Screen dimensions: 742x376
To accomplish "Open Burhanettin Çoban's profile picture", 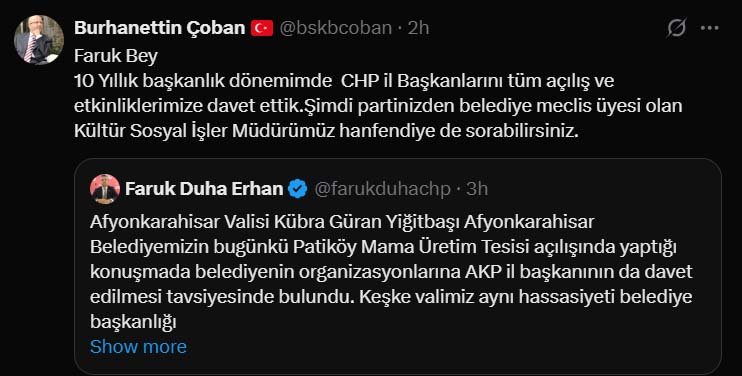I will (x=39, y=39).
